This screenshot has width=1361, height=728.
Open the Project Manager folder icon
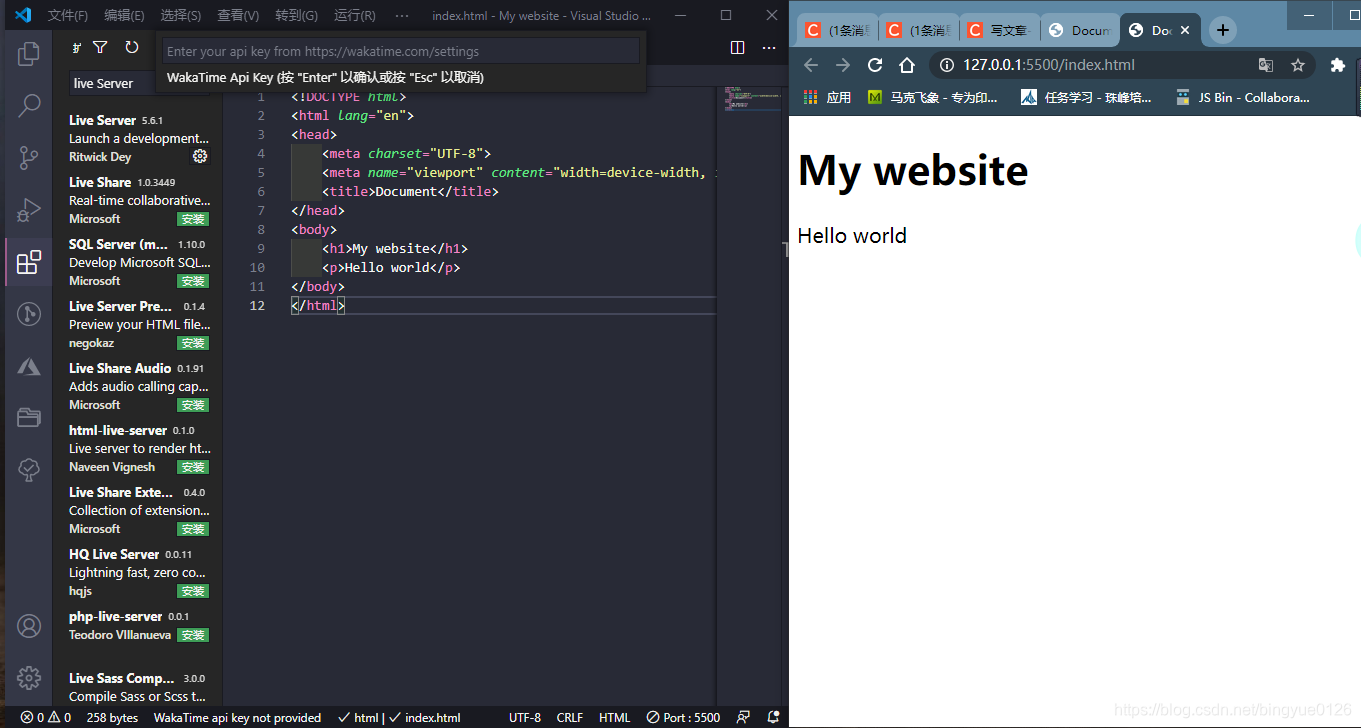click(29, 418)
